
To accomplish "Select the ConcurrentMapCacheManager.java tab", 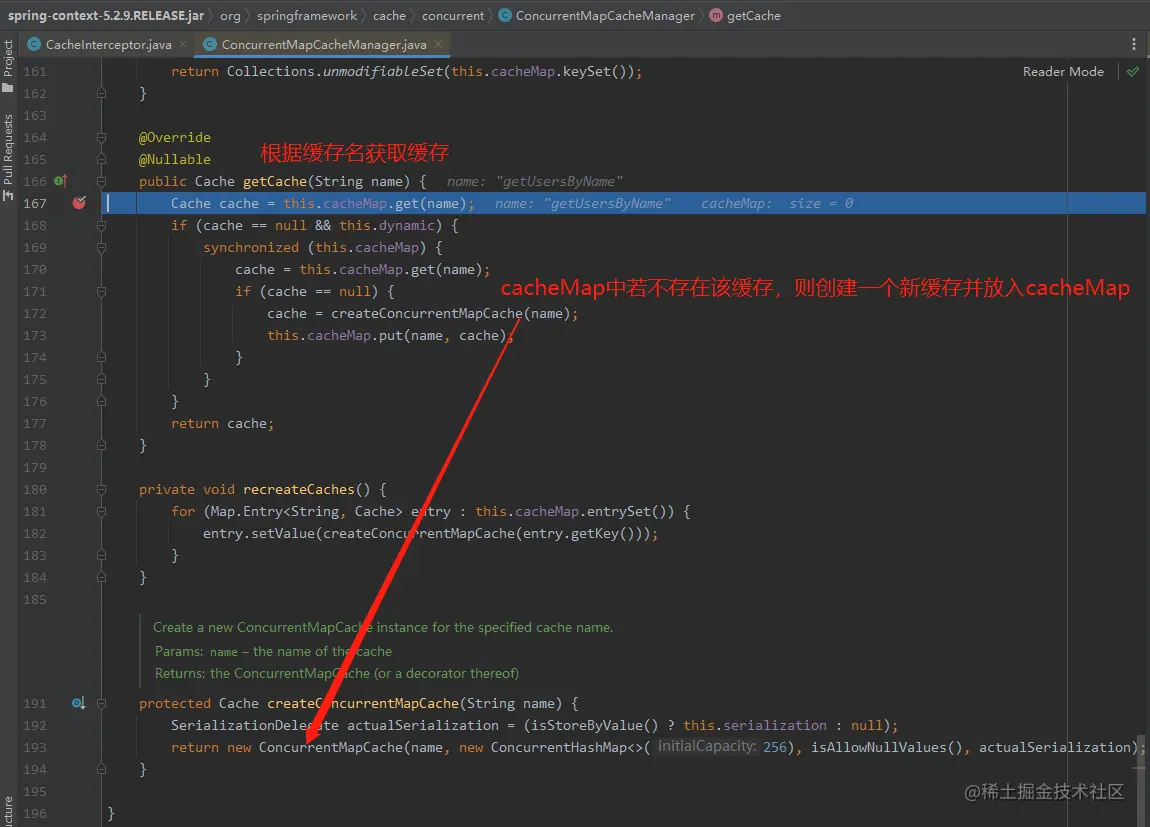I will pyautogui.click(x=323, y=45).
